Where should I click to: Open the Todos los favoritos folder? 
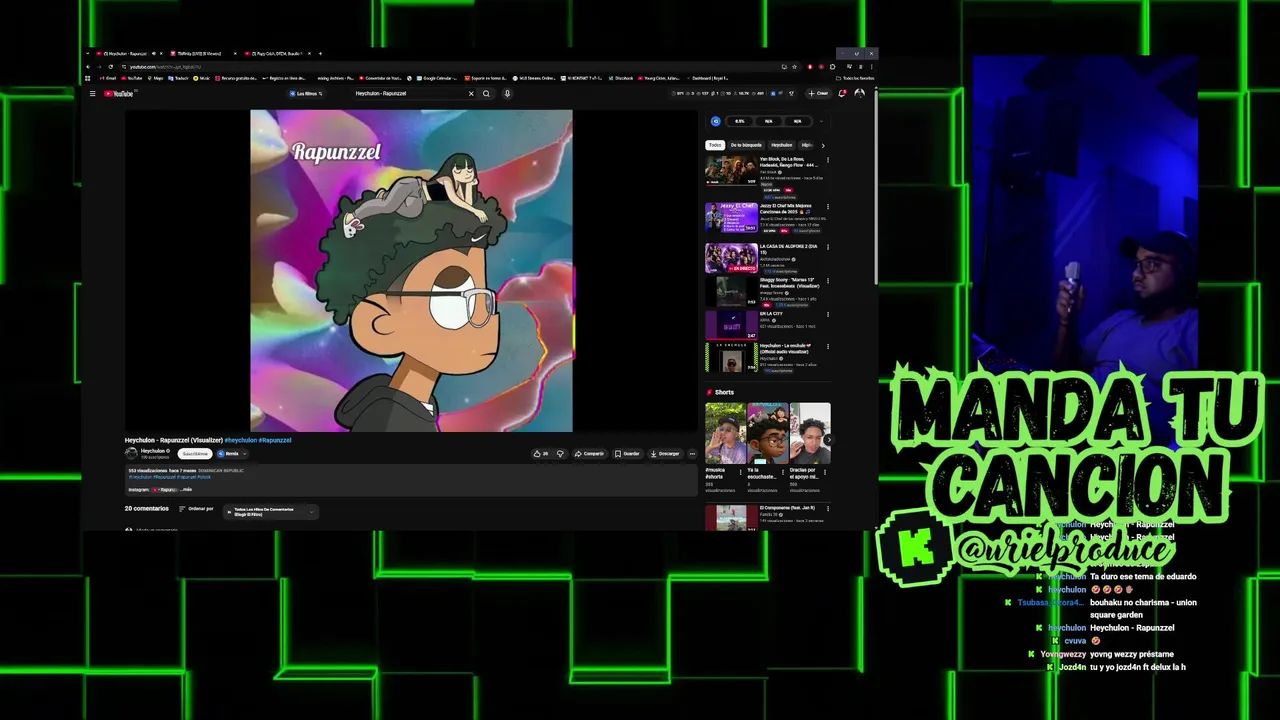coord(855,78)
